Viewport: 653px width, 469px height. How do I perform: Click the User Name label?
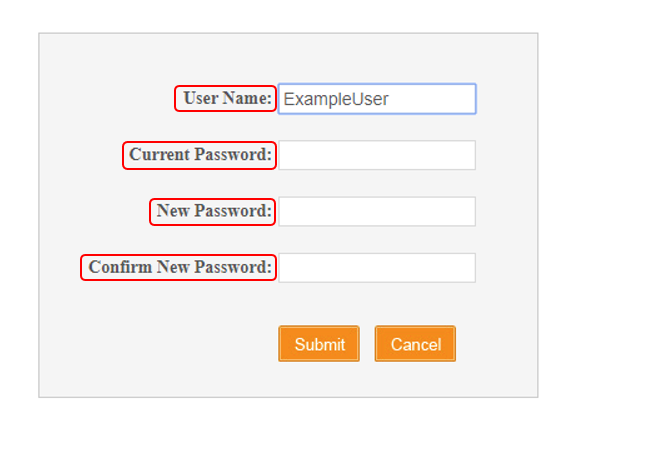[x=227, y=98]
